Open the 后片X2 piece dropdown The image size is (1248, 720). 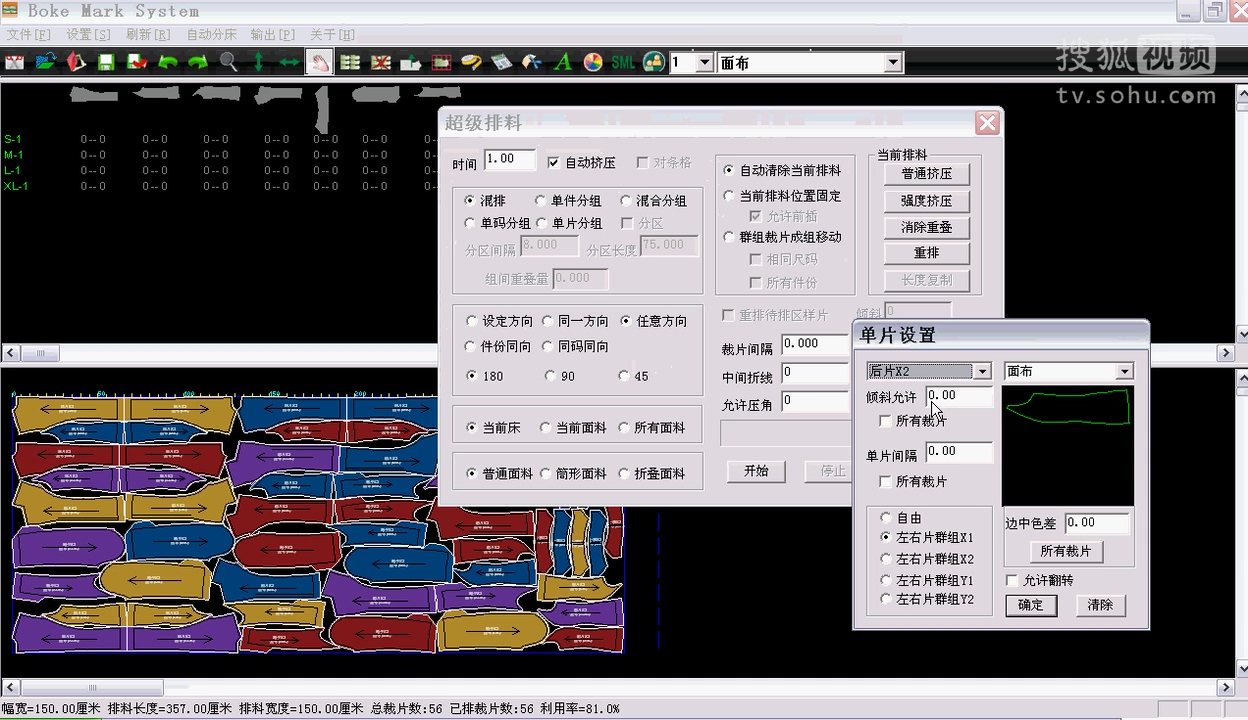(x=983, y=370)
